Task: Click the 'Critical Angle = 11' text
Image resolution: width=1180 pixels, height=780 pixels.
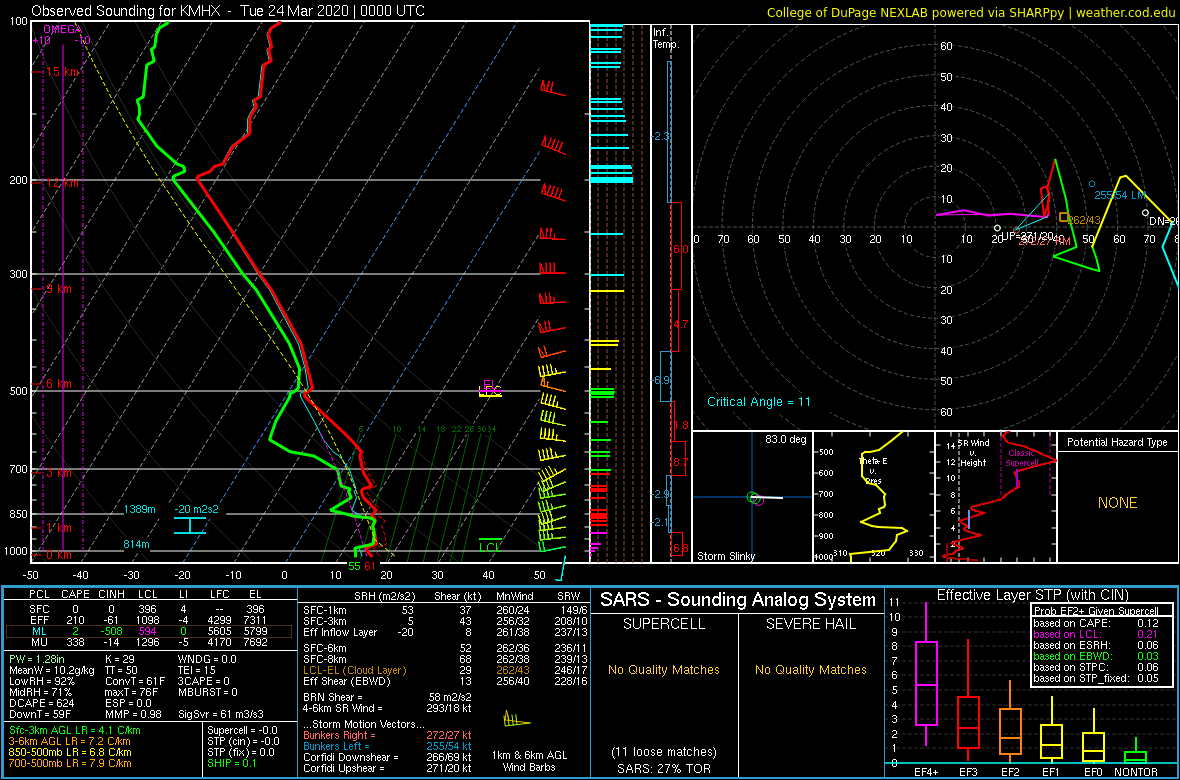Action: 759,402
